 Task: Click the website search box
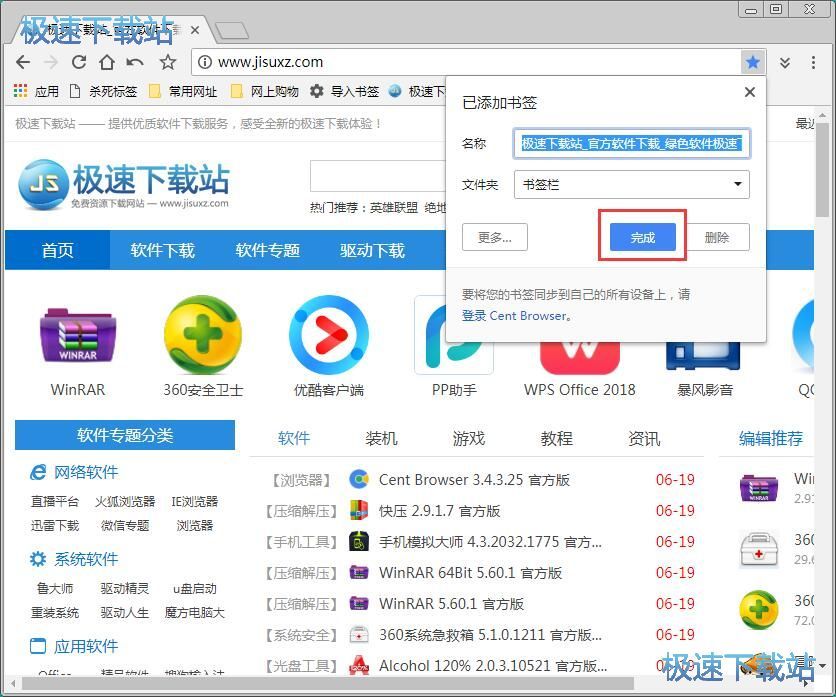377,176
